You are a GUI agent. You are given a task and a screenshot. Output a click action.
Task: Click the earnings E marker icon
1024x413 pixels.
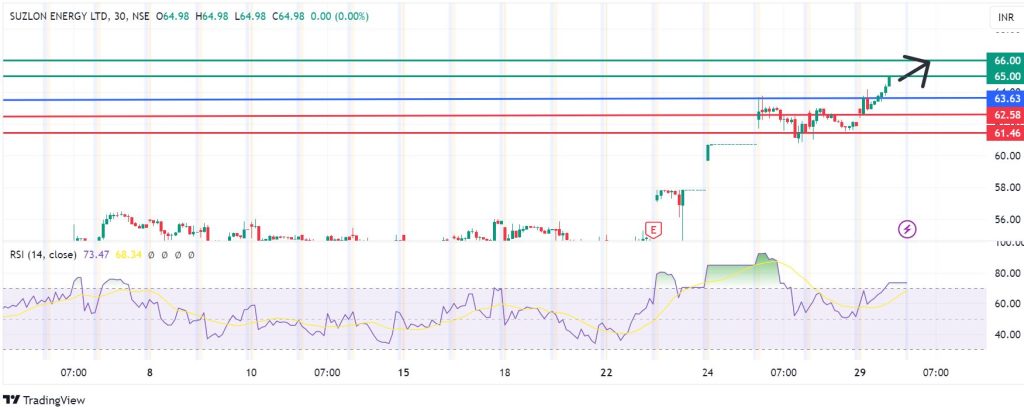[x=652, y=229]
